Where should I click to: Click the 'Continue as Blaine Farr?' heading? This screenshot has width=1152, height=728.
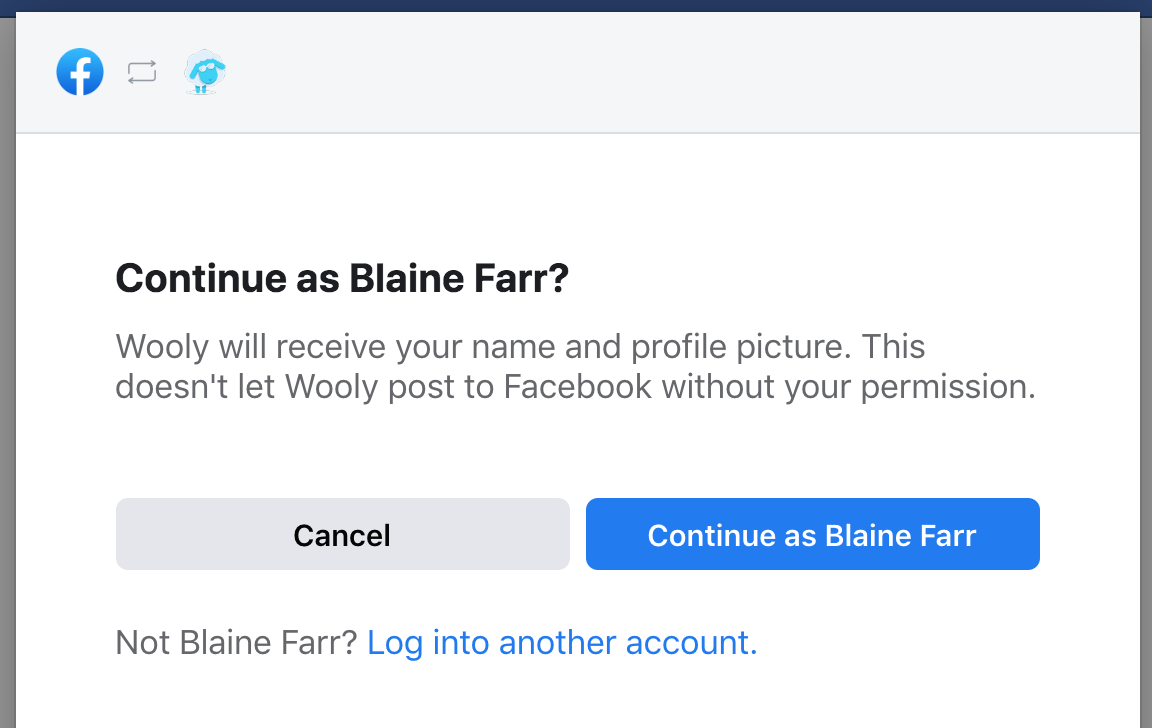342,278
